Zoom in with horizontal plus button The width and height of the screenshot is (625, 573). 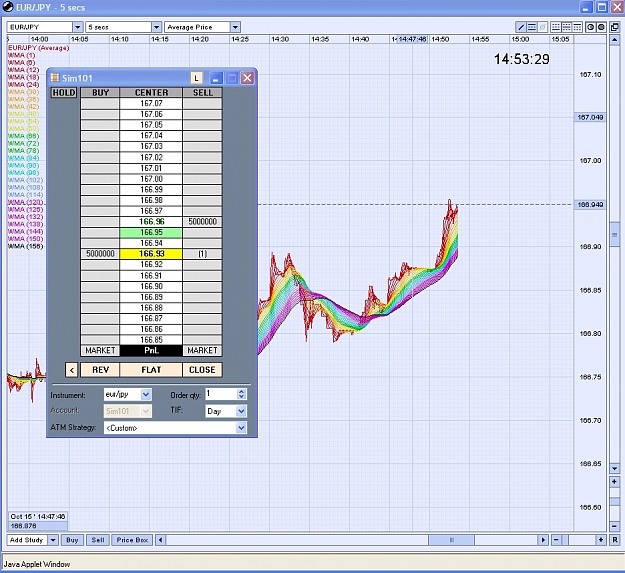pyautogui.click(x=601, y=540)
